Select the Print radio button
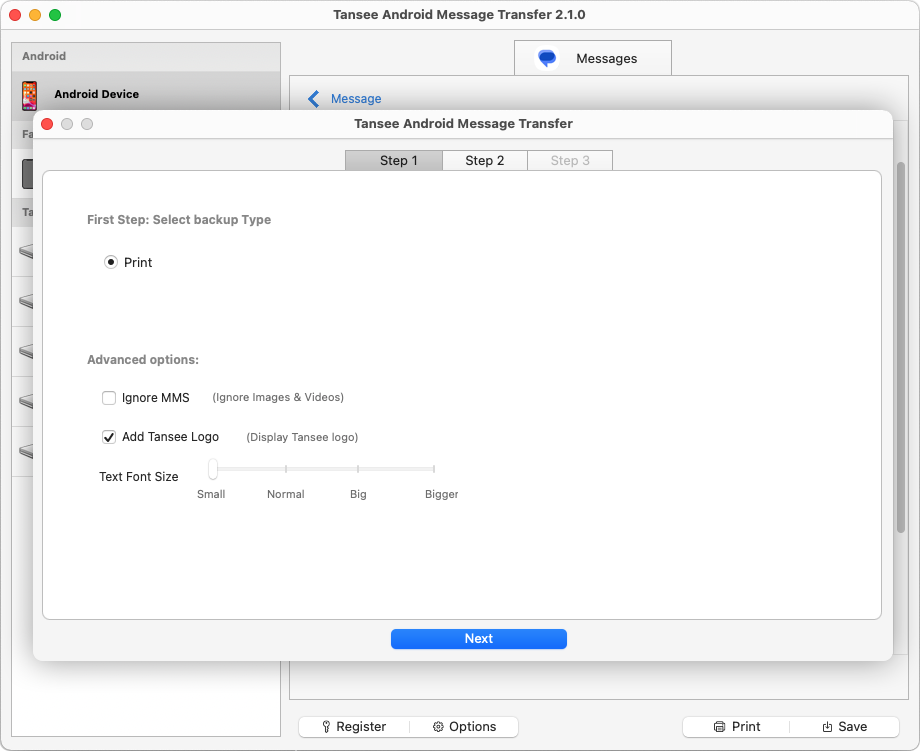This screenshot has height=751, width=920. pyautogui.click(x=110, y=262)
